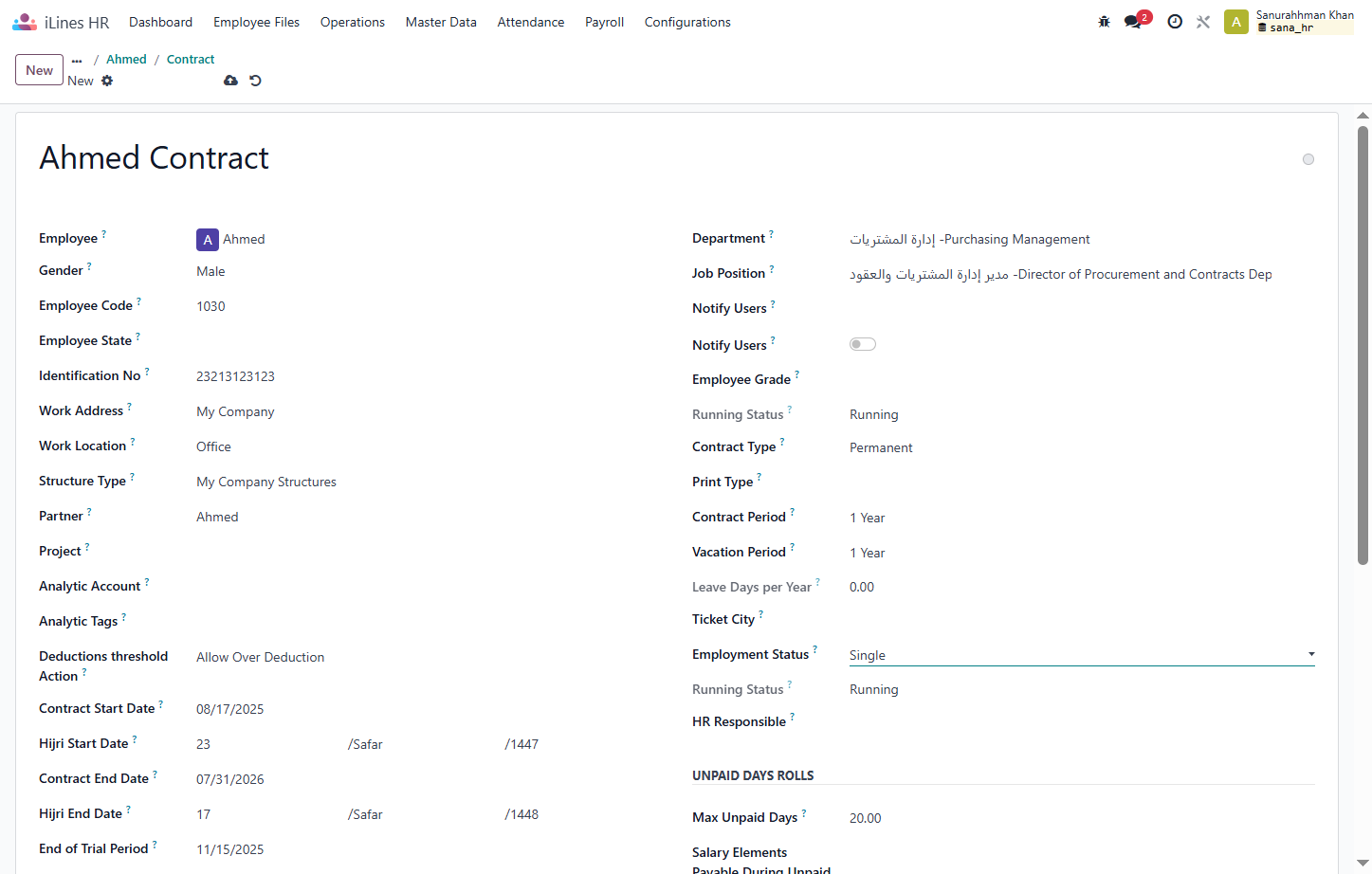Set the contract status circle indicator
This screenshot has height=874, width=1372.
(1308, 159)
